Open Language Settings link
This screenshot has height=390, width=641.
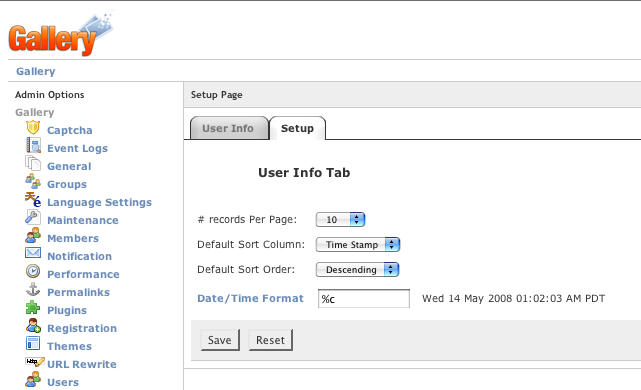[x=99, y=202]
